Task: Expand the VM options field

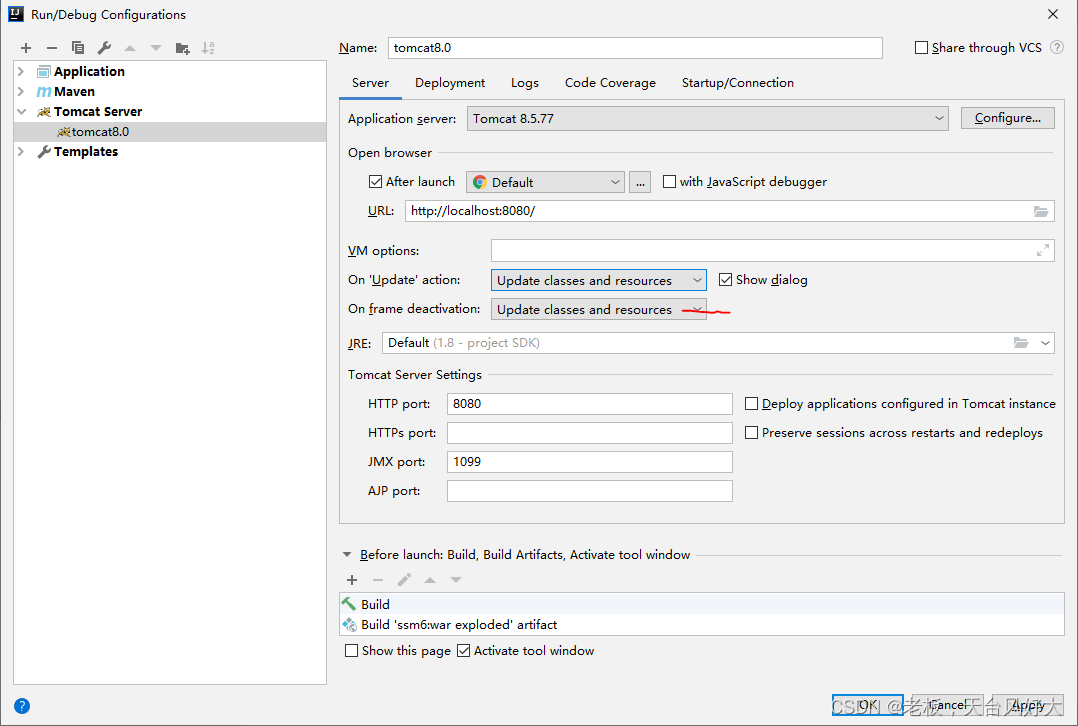Action: (x=1043, y=251)
